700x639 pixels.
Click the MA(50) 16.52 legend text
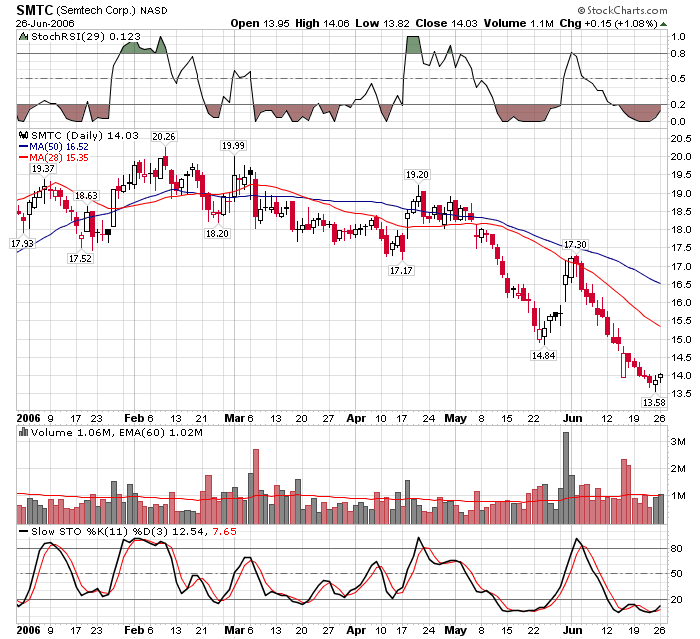[58, 146]
